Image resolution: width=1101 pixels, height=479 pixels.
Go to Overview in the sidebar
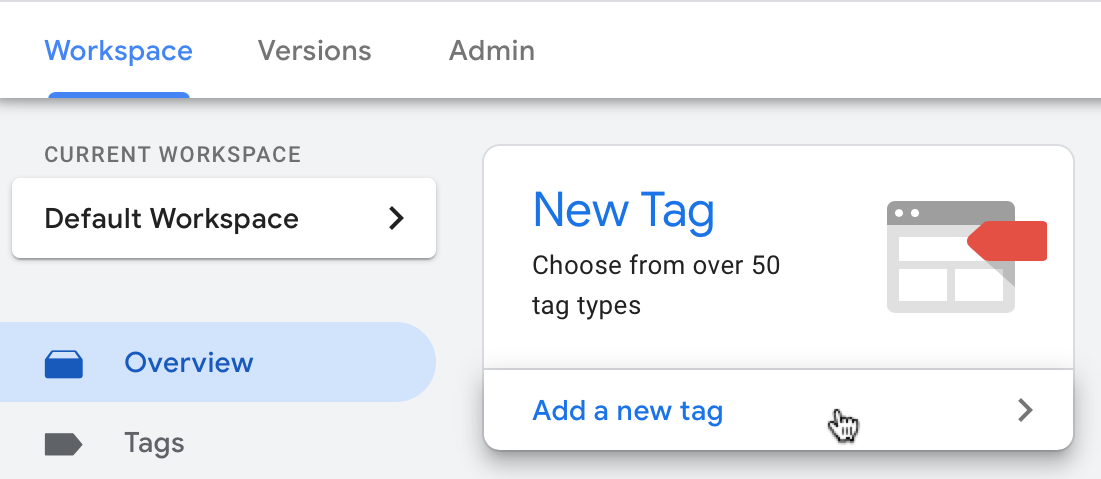[218, 362]
